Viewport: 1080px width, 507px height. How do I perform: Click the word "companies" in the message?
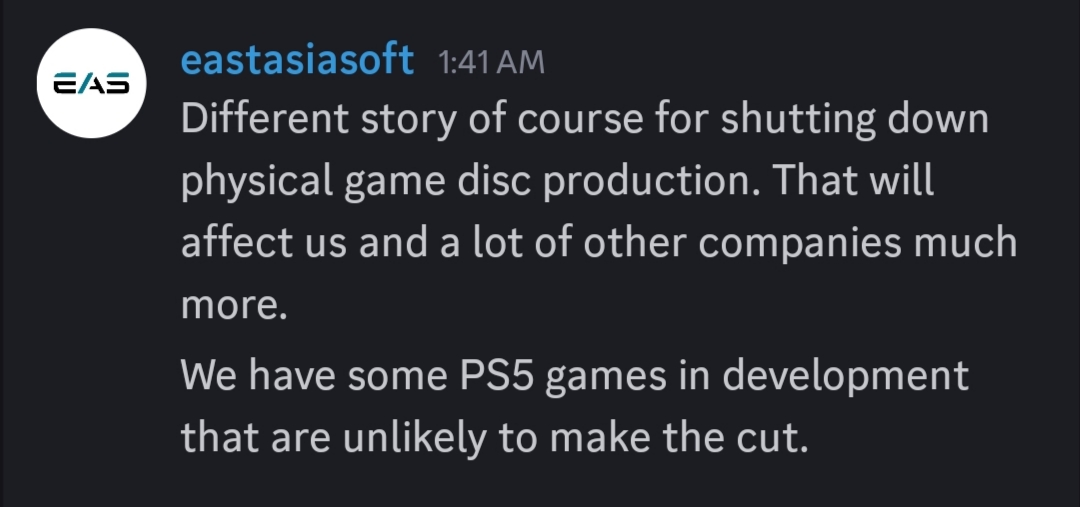[798, 245]
